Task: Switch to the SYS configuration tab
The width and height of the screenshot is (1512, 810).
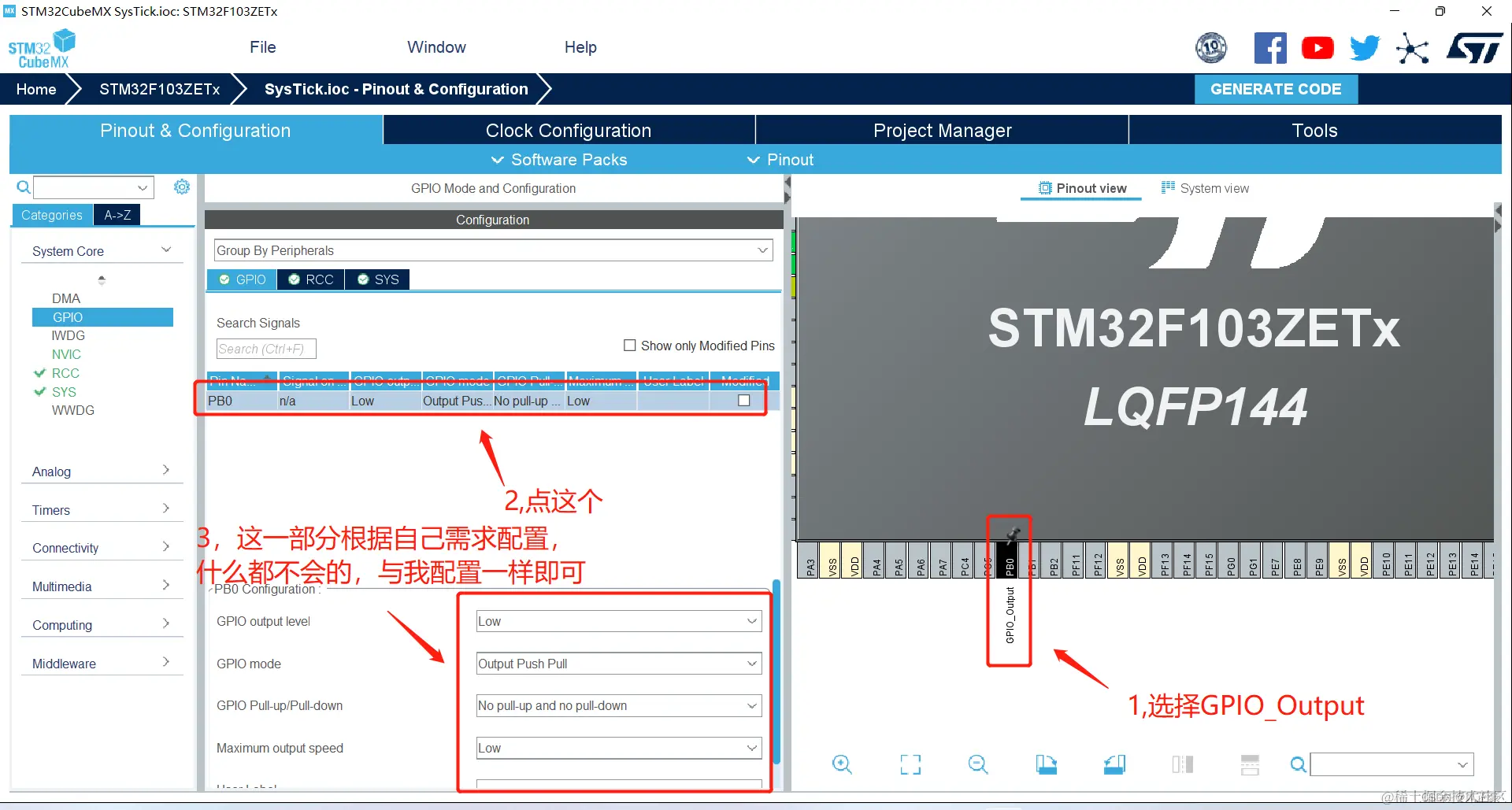Action: coord(378,279)
